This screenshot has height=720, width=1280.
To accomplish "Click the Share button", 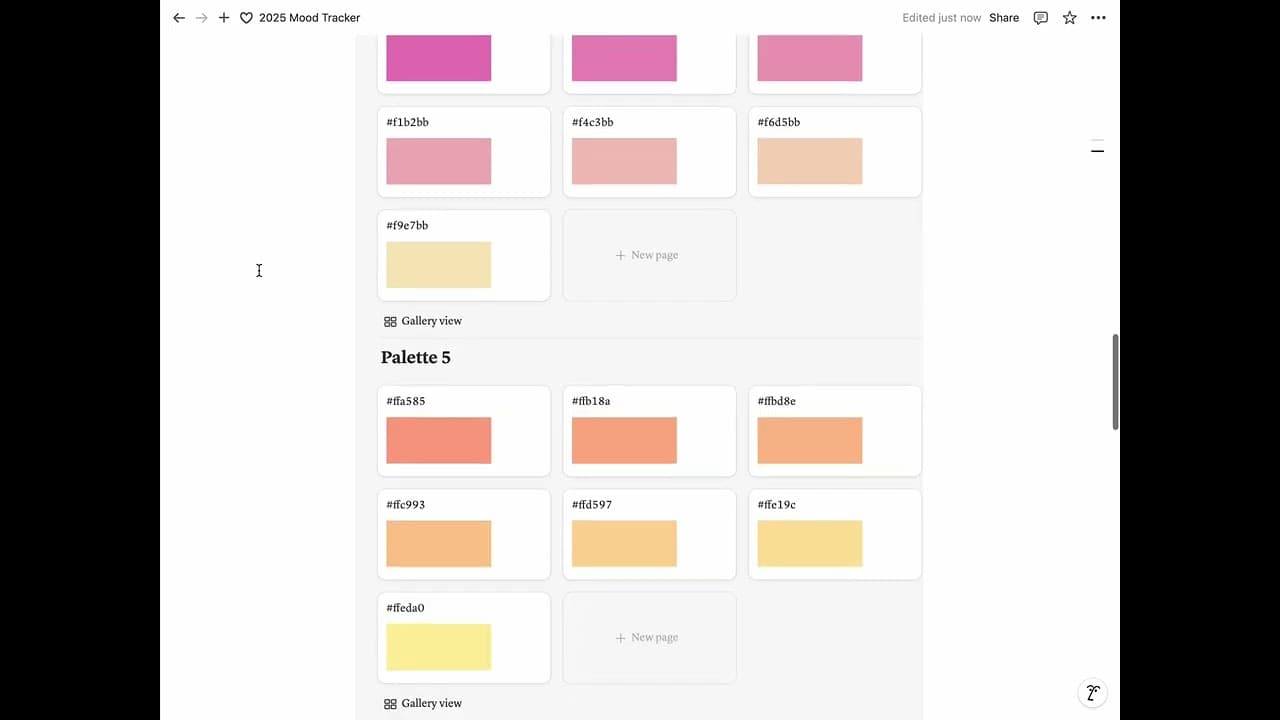I will (x=1004, y=18).
